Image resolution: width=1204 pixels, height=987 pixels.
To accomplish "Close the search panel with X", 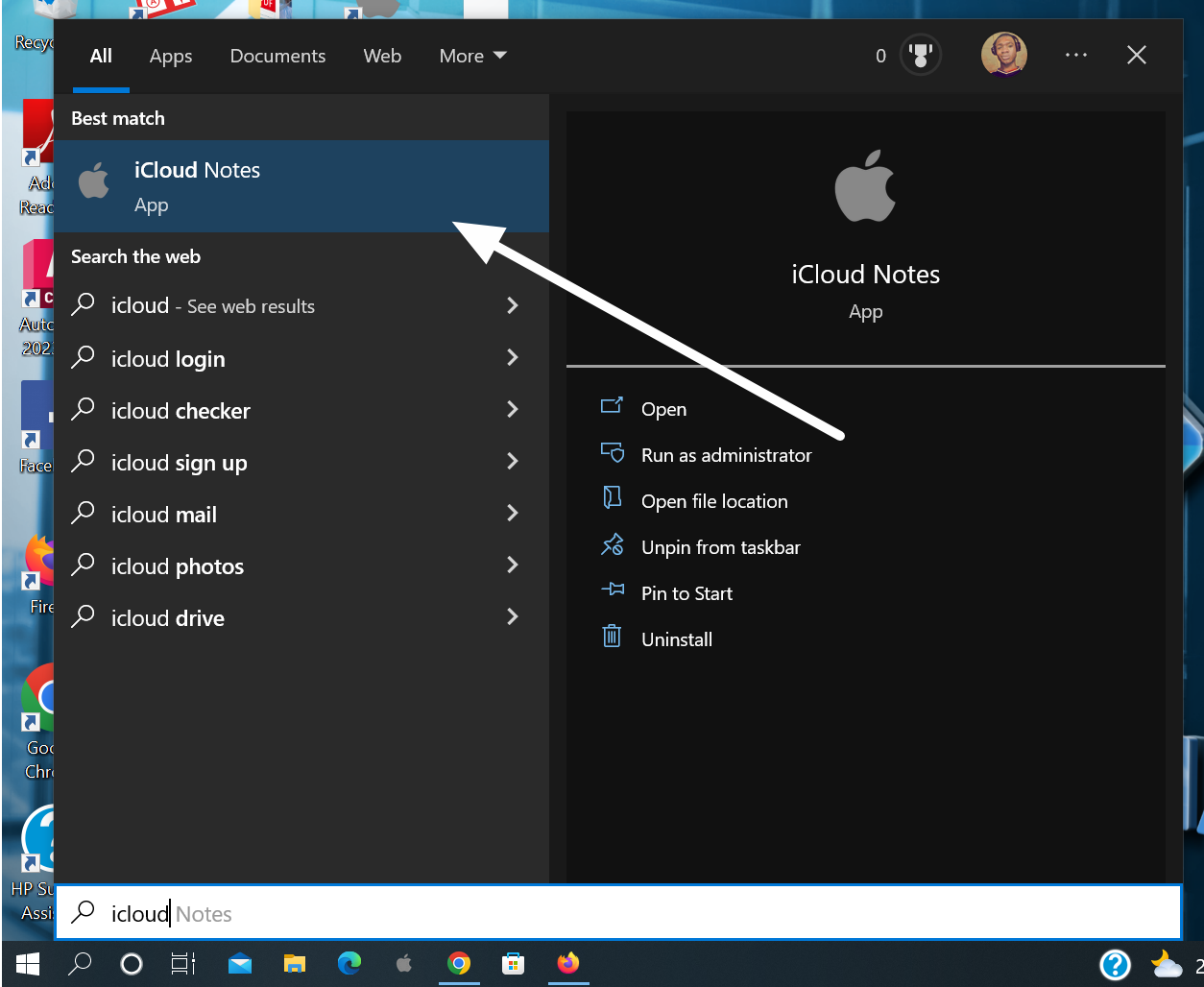I will click(1137, 56).
